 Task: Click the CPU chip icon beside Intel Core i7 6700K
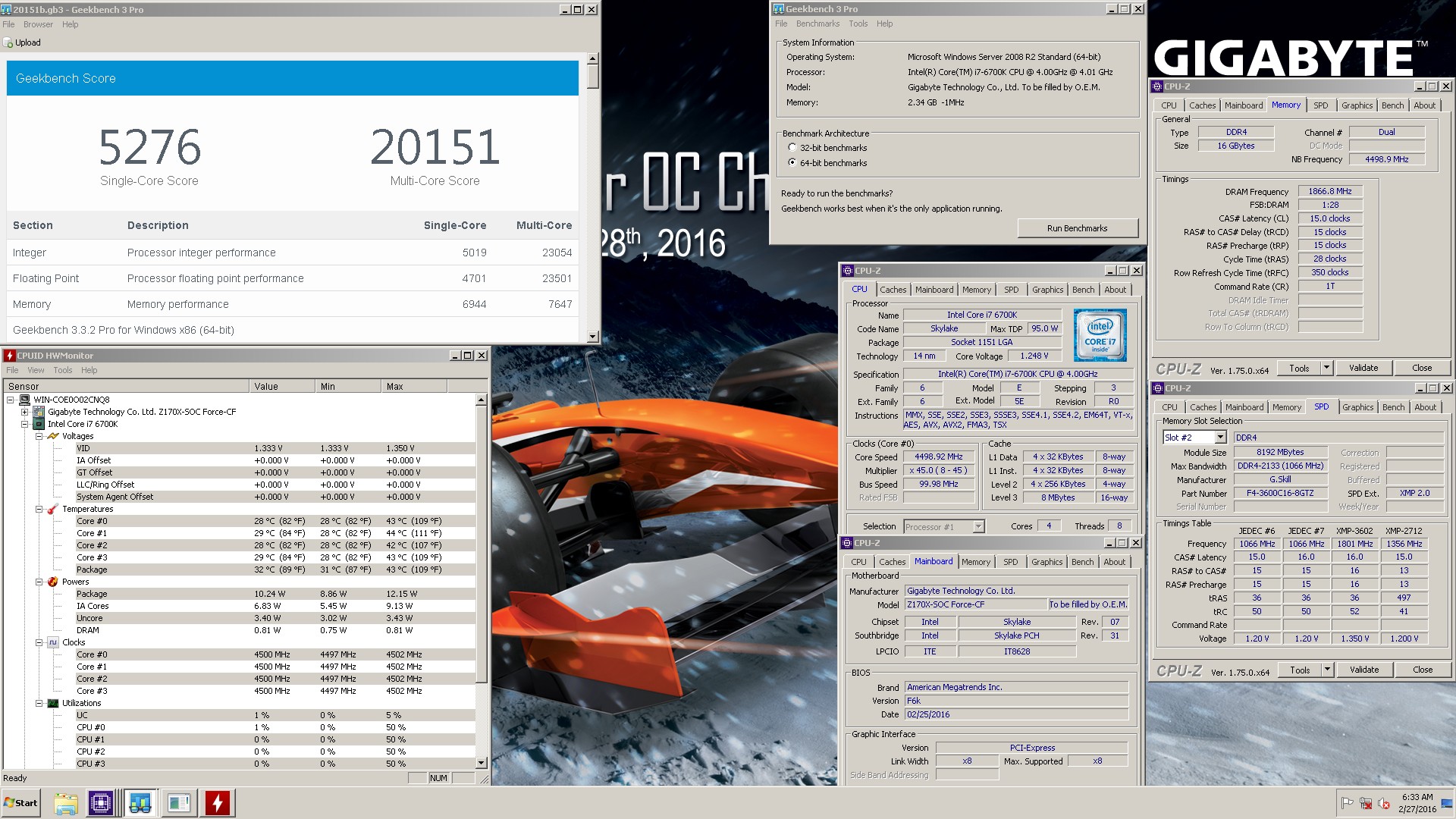click(x=38, y=424)
